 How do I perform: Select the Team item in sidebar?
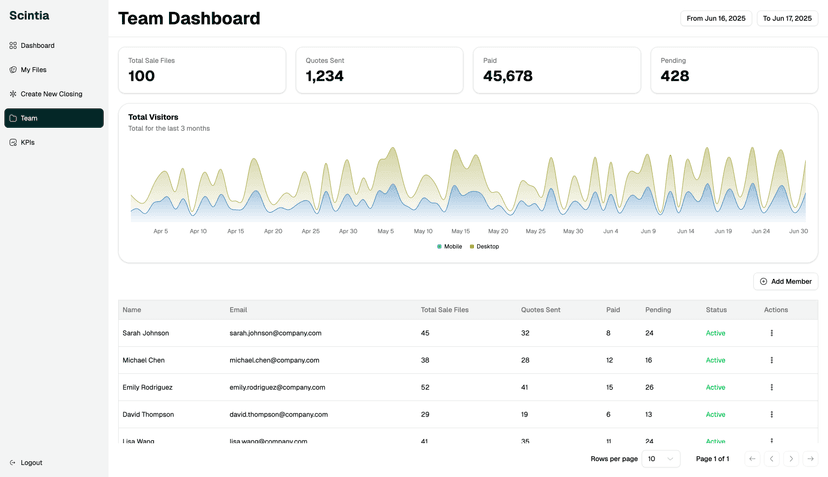tap(54, 118)
